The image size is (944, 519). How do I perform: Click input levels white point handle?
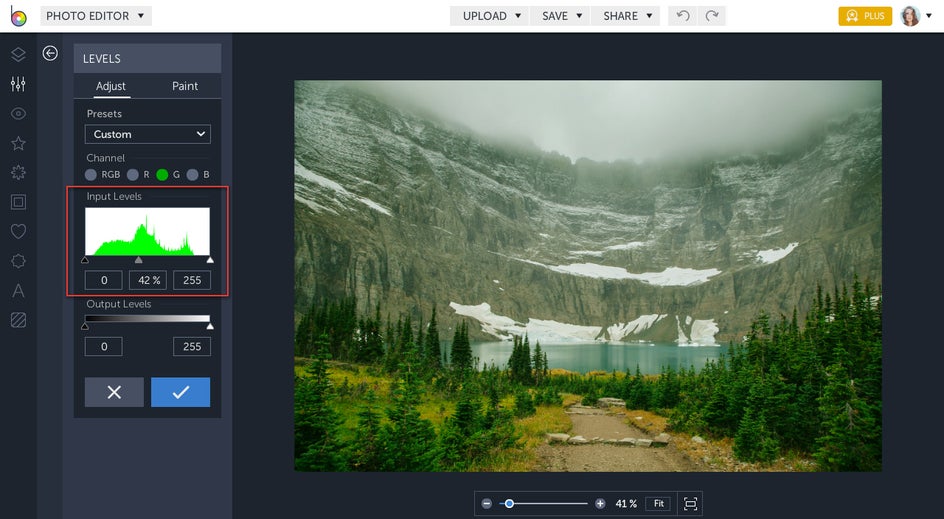(x=210, y=260)
